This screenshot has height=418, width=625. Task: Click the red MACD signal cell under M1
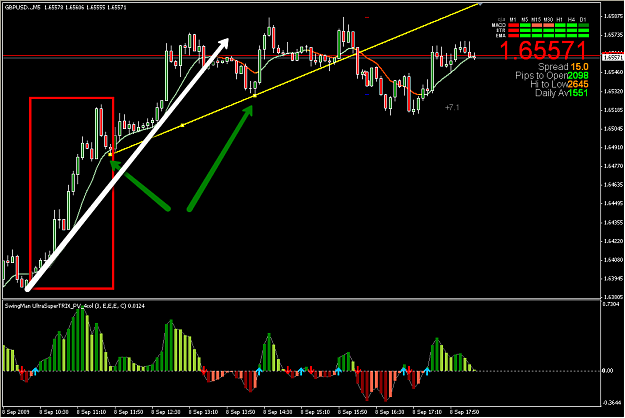tap(513, 25)
